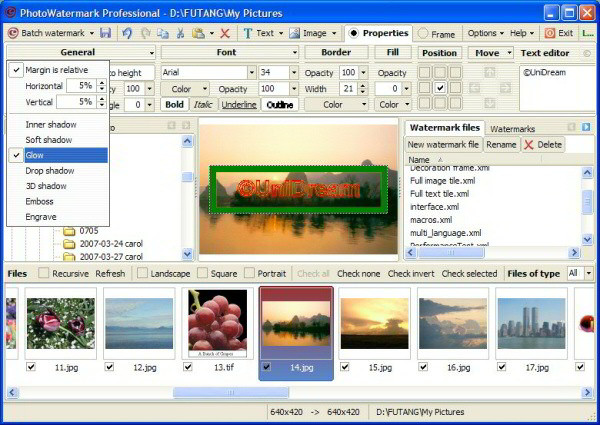Image resolution: width=600 pixels, height=425 pixels.
Task: Click the Image watermark picture icon
Action: click(x=294, y=33)
